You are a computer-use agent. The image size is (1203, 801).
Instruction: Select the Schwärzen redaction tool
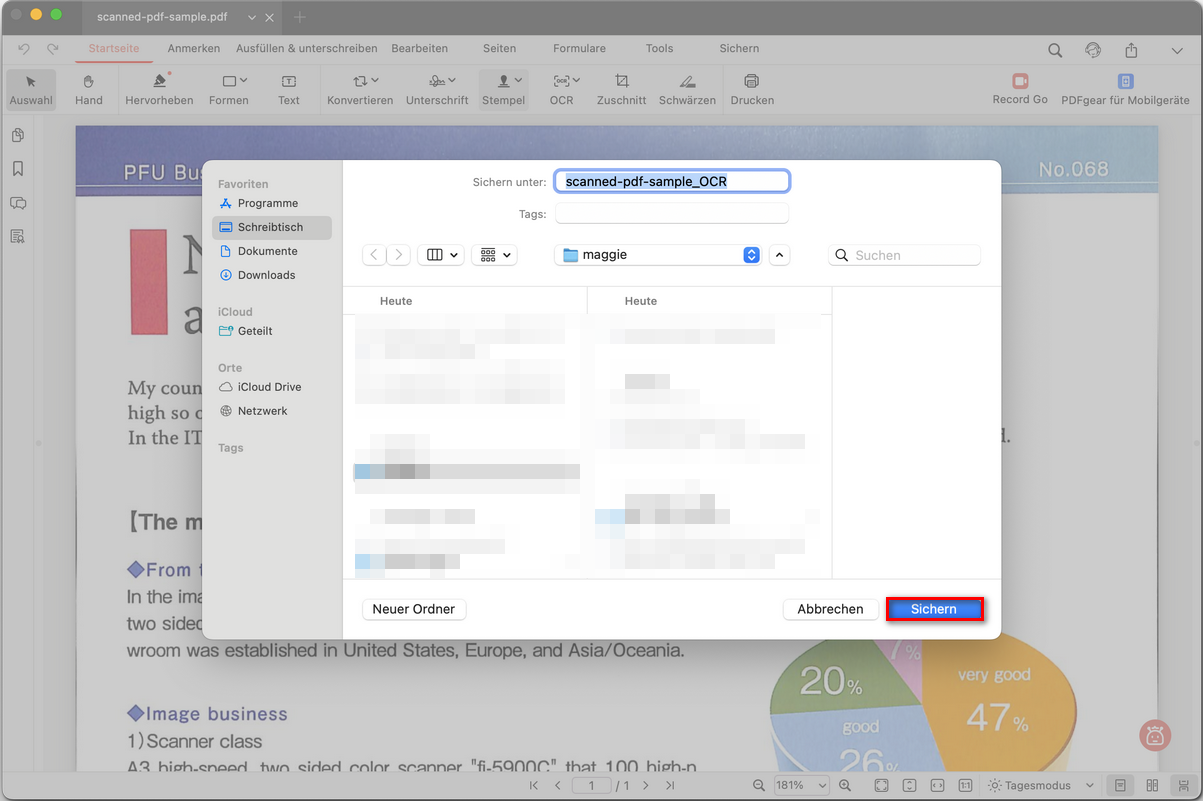tap(687, 81)
